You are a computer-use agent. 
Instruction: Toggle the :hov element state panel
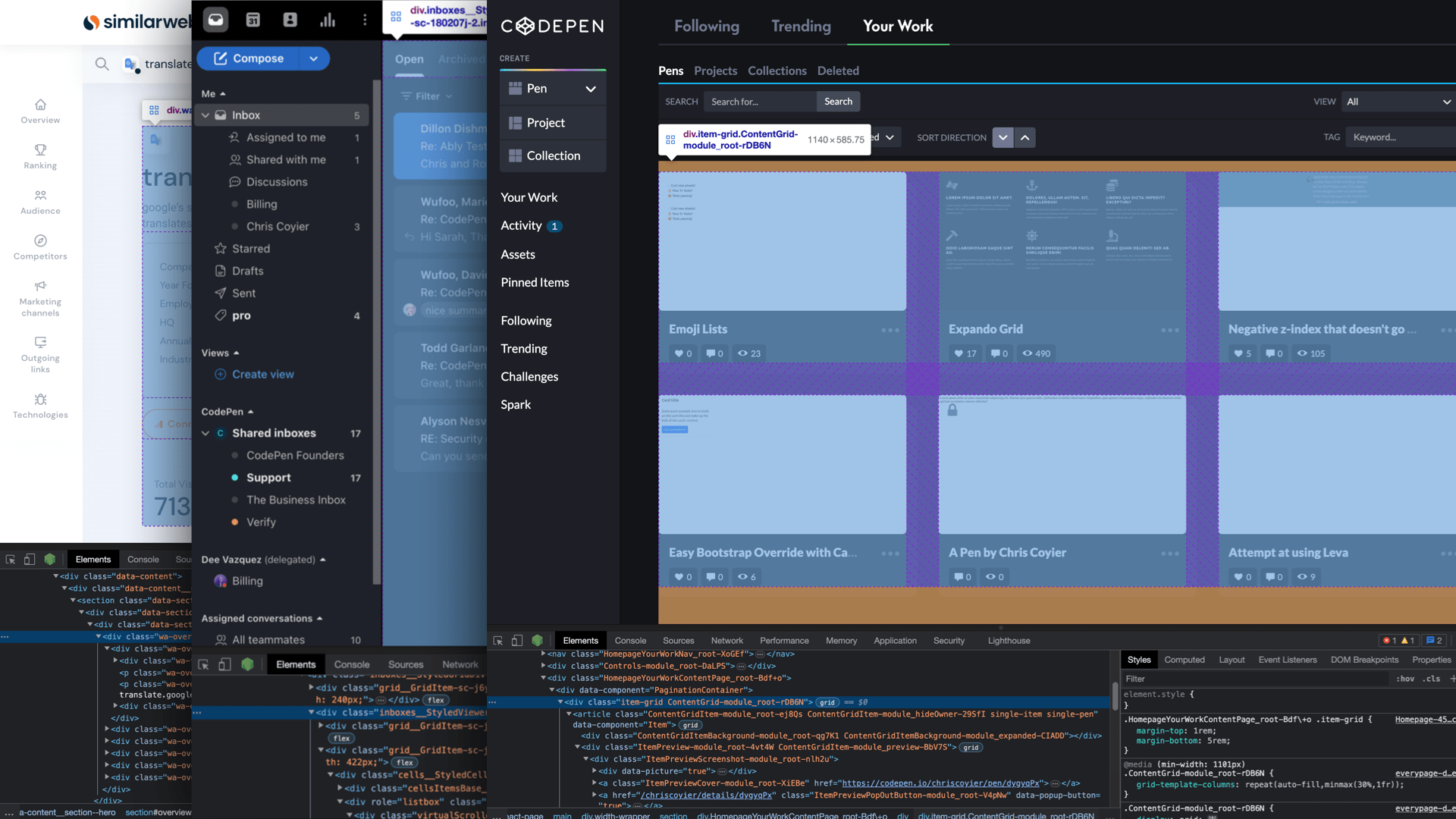click(x=1405, y=679)
